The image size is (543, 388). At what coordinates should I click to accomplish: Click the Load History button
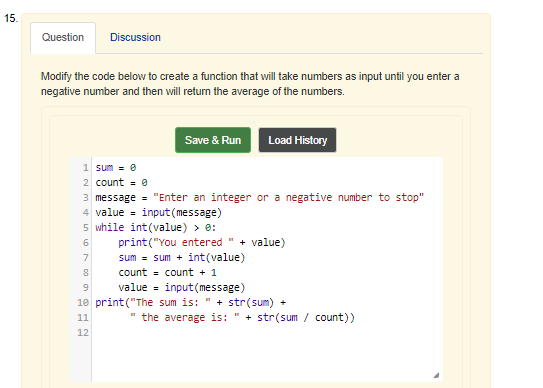297,140
